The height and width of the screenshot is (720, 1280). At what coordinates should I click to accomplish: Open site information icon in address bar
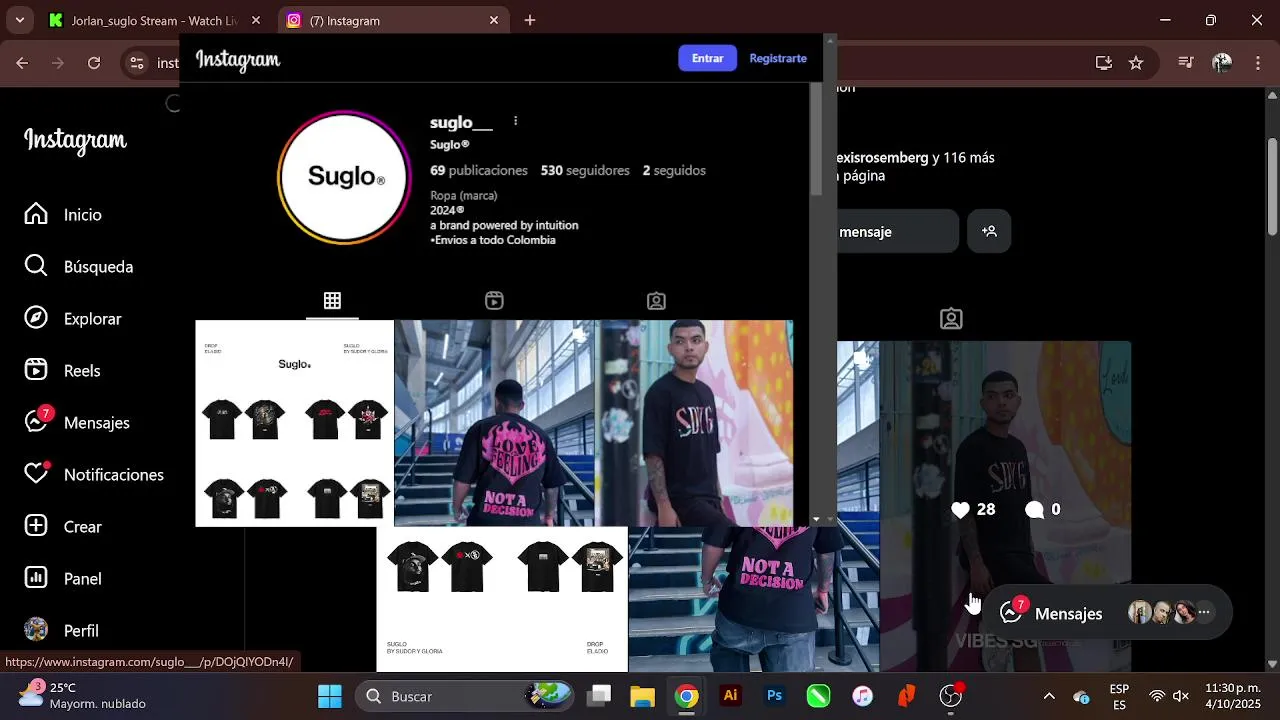click(137, 63)
